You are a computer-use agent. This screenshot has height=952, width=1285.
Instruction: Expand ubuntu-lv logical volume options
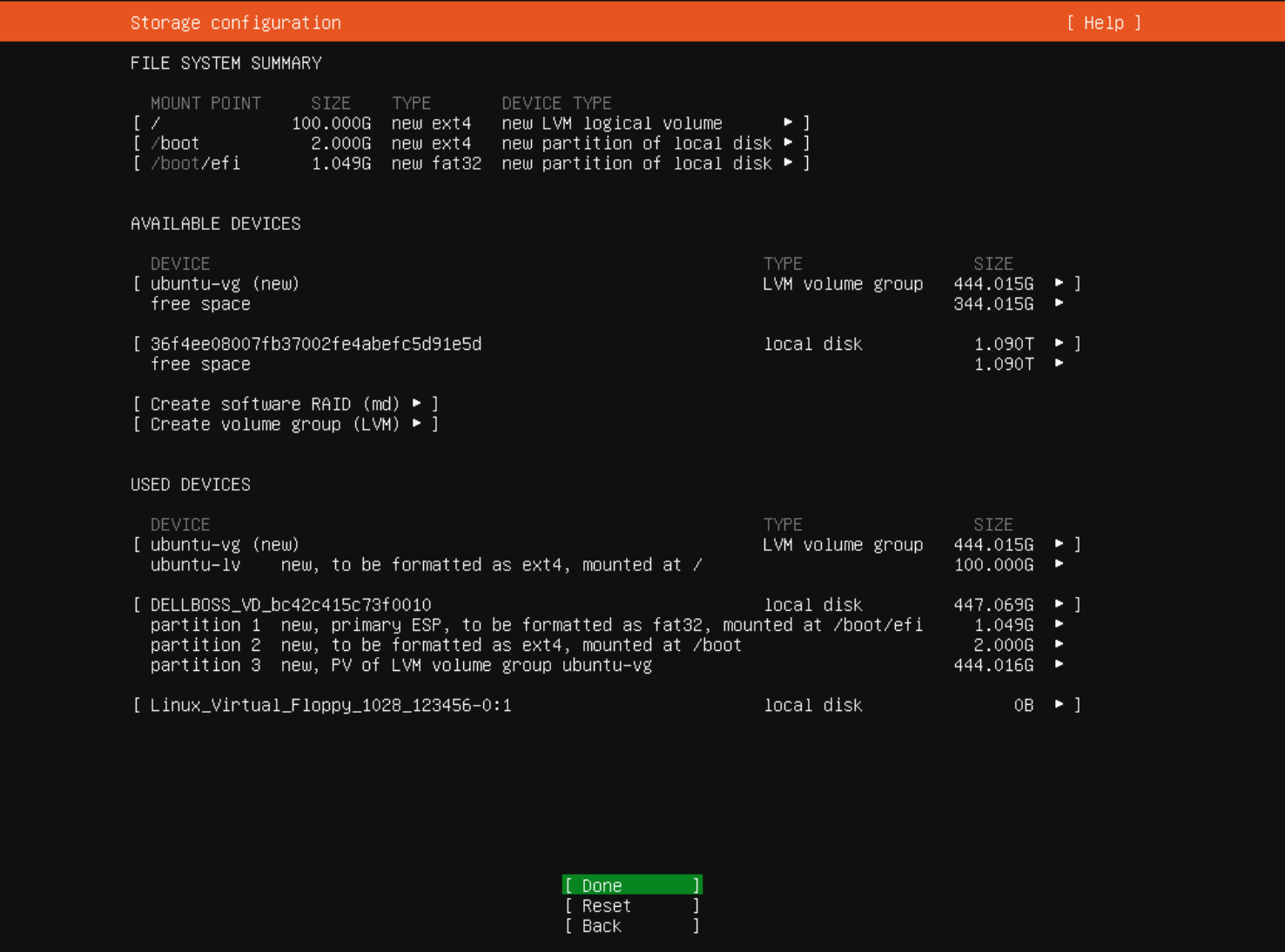coord(1061,565)
